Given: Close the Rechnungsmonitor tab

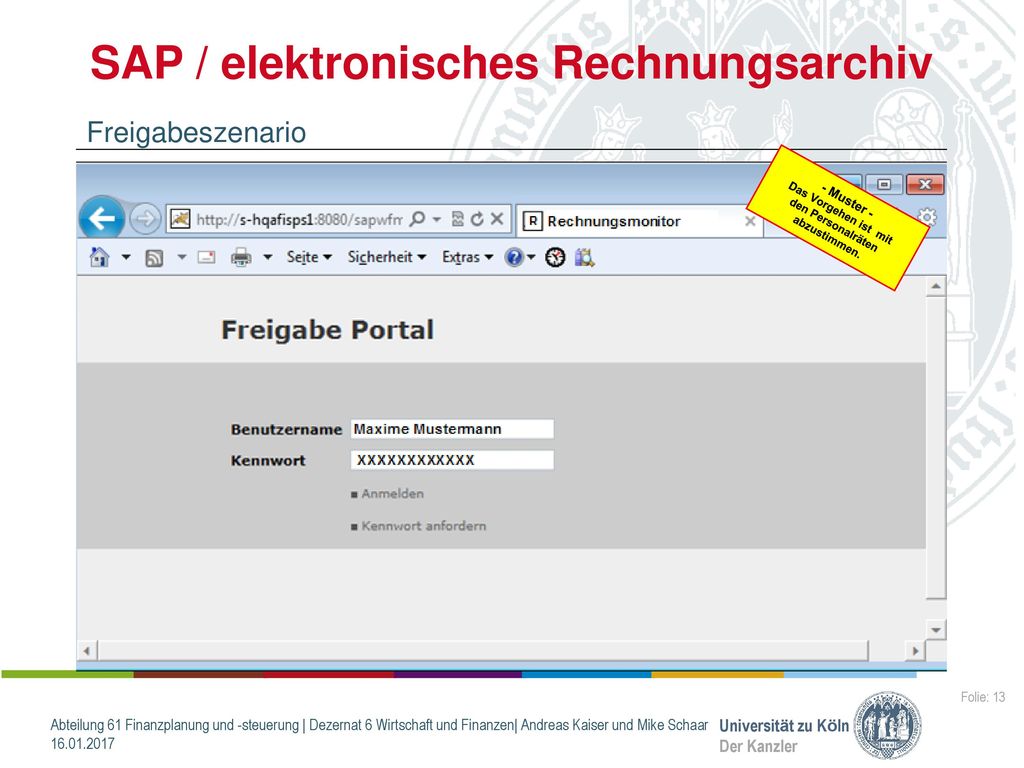Looking at the screenshot, I should [750, 221].
